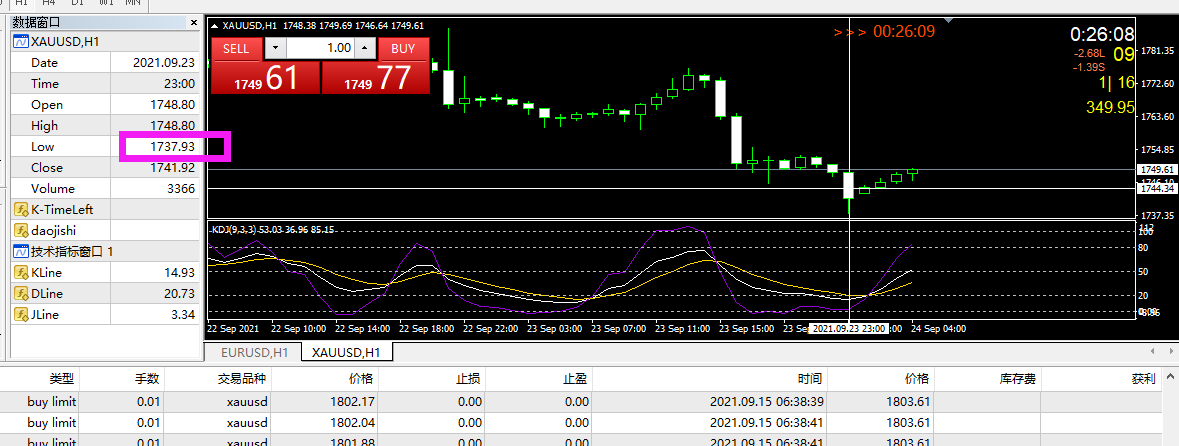Screen dimensions: 1179x446
Task: Click the lot volume input field 1.00
Action: [320, 48]
